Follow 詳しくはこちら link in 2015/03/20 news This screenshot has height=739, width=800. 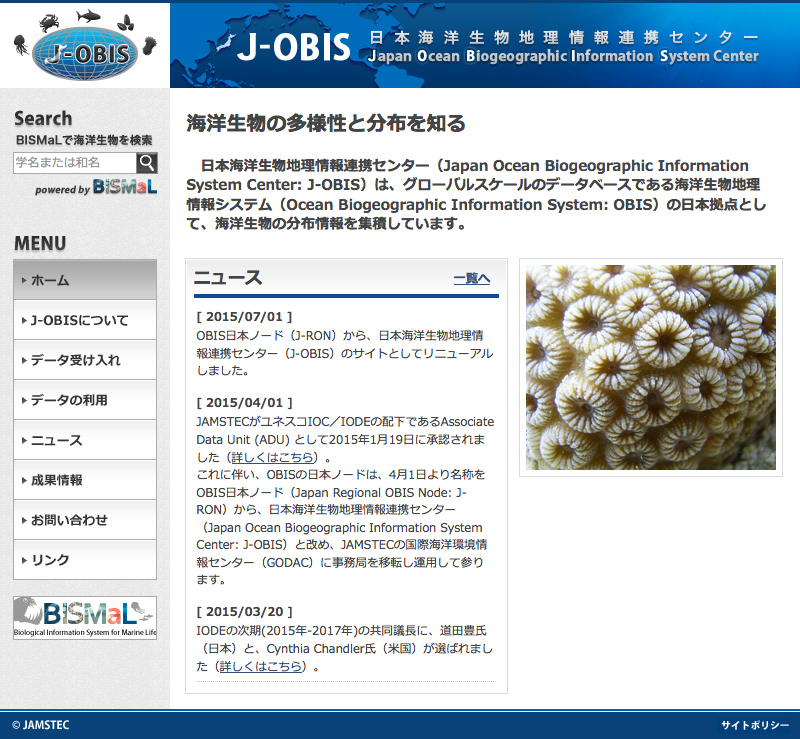click(261, 666)
